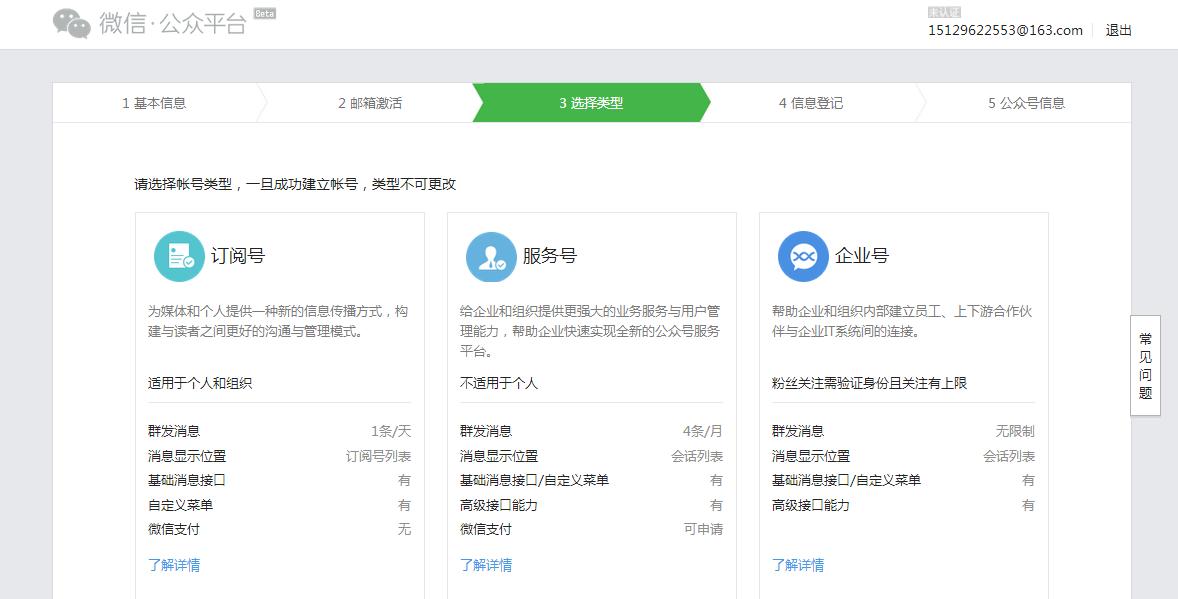
Task: Click the active step 3 选择类型
Action: click(x=589, y=102)
